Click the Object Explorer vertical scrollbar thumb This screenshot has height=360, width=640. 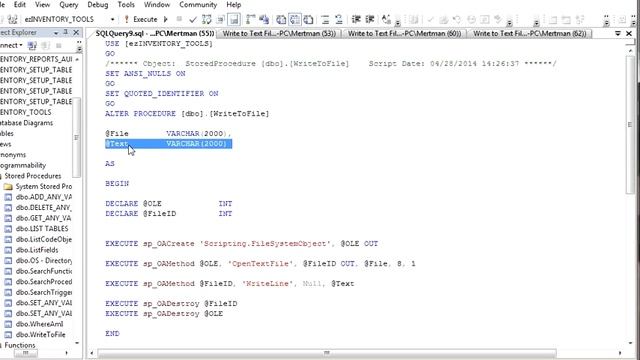[76, 138]
